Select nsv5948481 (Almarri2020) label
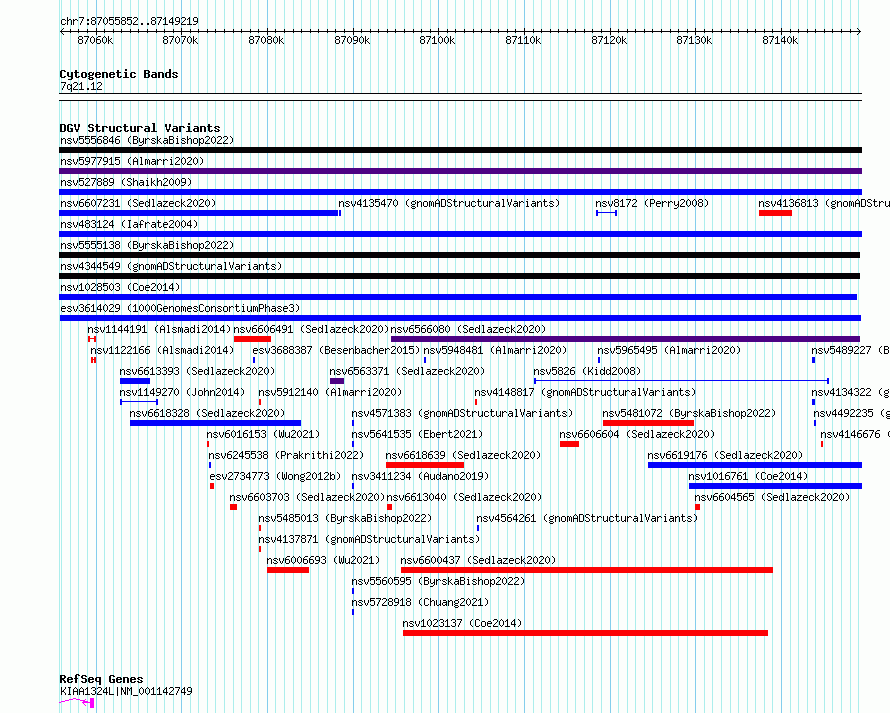The image size is (890, 713). pyautogui.click(x=495, y=350)
